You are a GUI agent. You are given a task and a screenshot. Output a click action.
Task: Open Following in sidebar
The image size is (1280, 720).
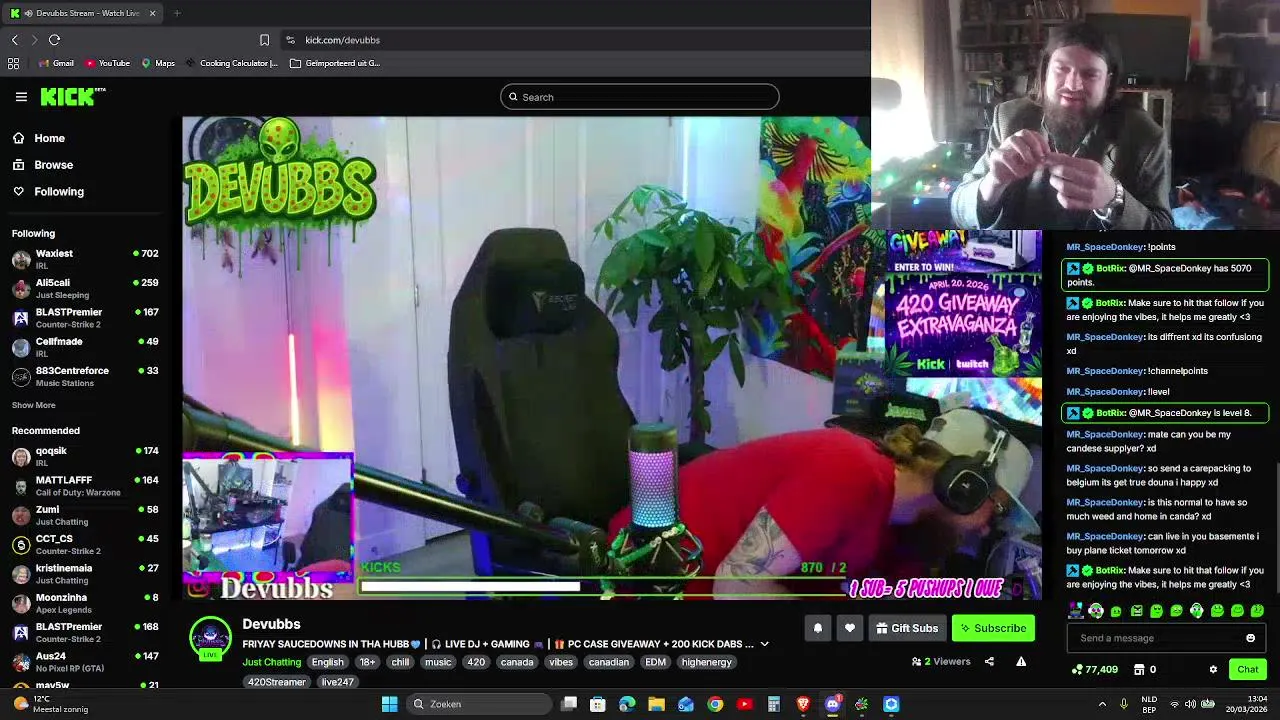[48, 191]
